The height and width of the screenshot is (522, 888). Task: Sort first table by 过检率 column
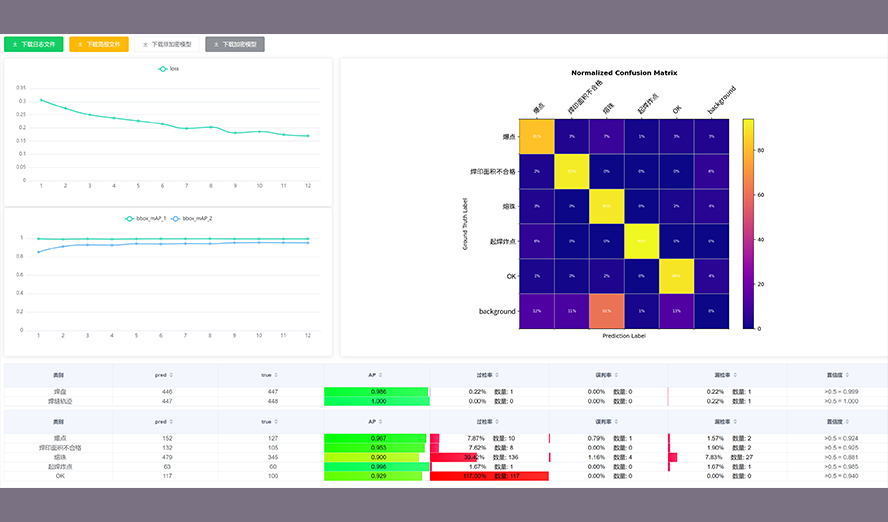click(x=498, y=376)
